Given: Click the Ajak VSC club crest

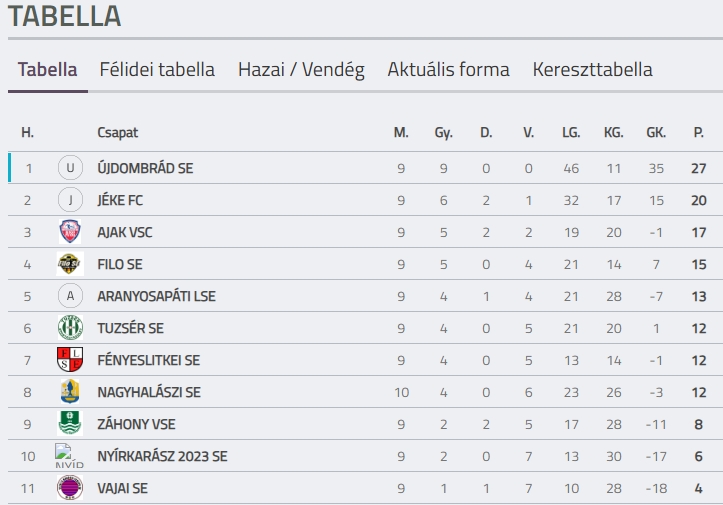Looking at the screenshot, I should click(x=70, y=232).
